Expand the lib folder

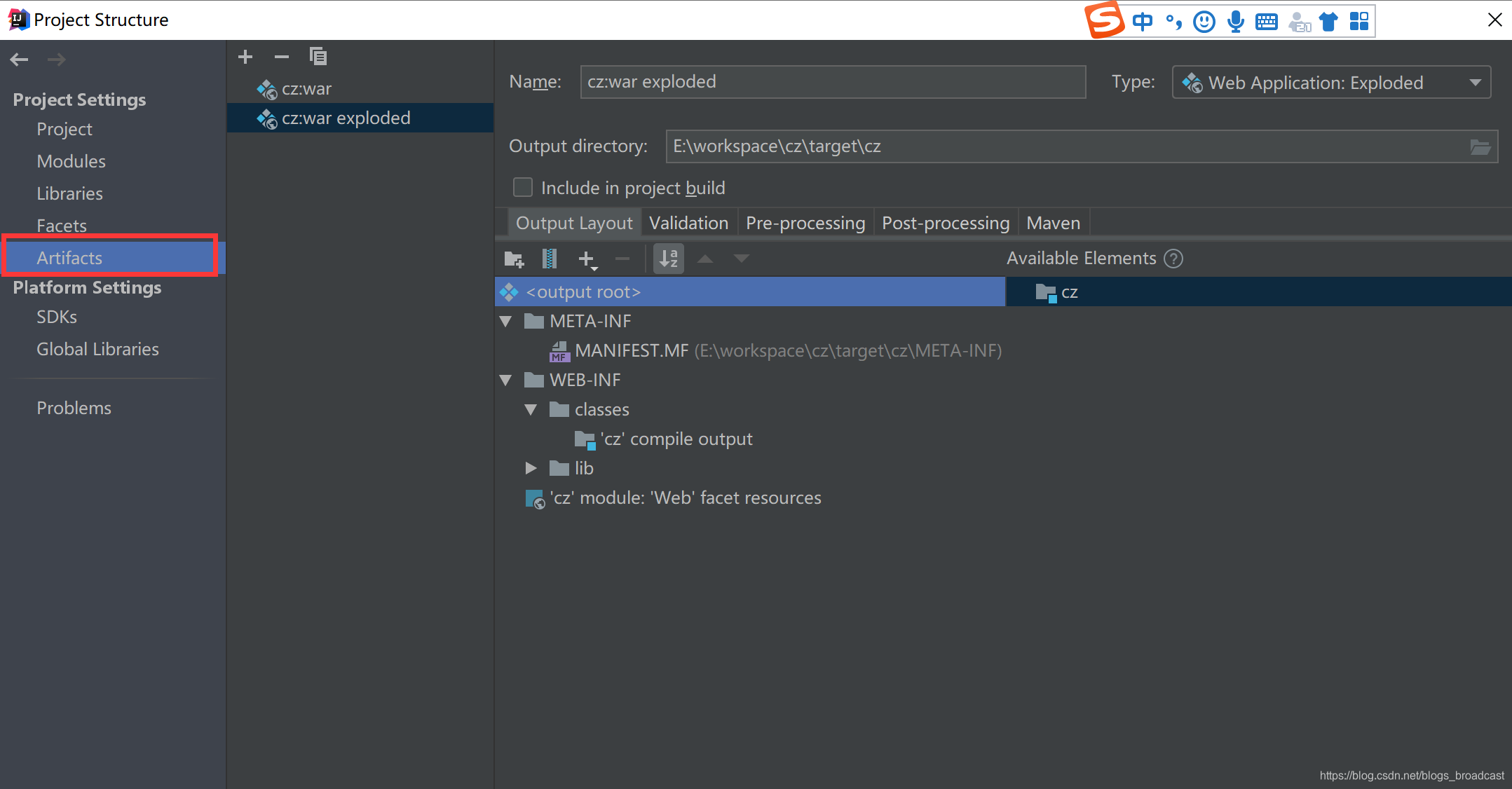click(531, 468)
